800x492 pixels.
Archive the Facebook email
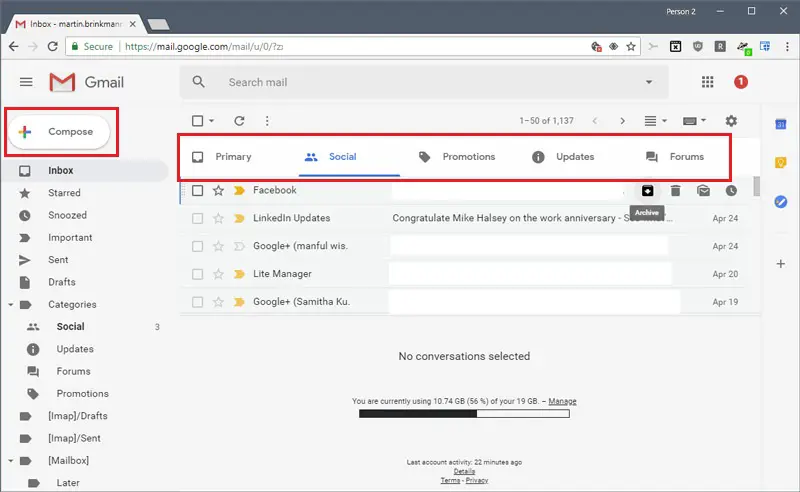(647, 191)
